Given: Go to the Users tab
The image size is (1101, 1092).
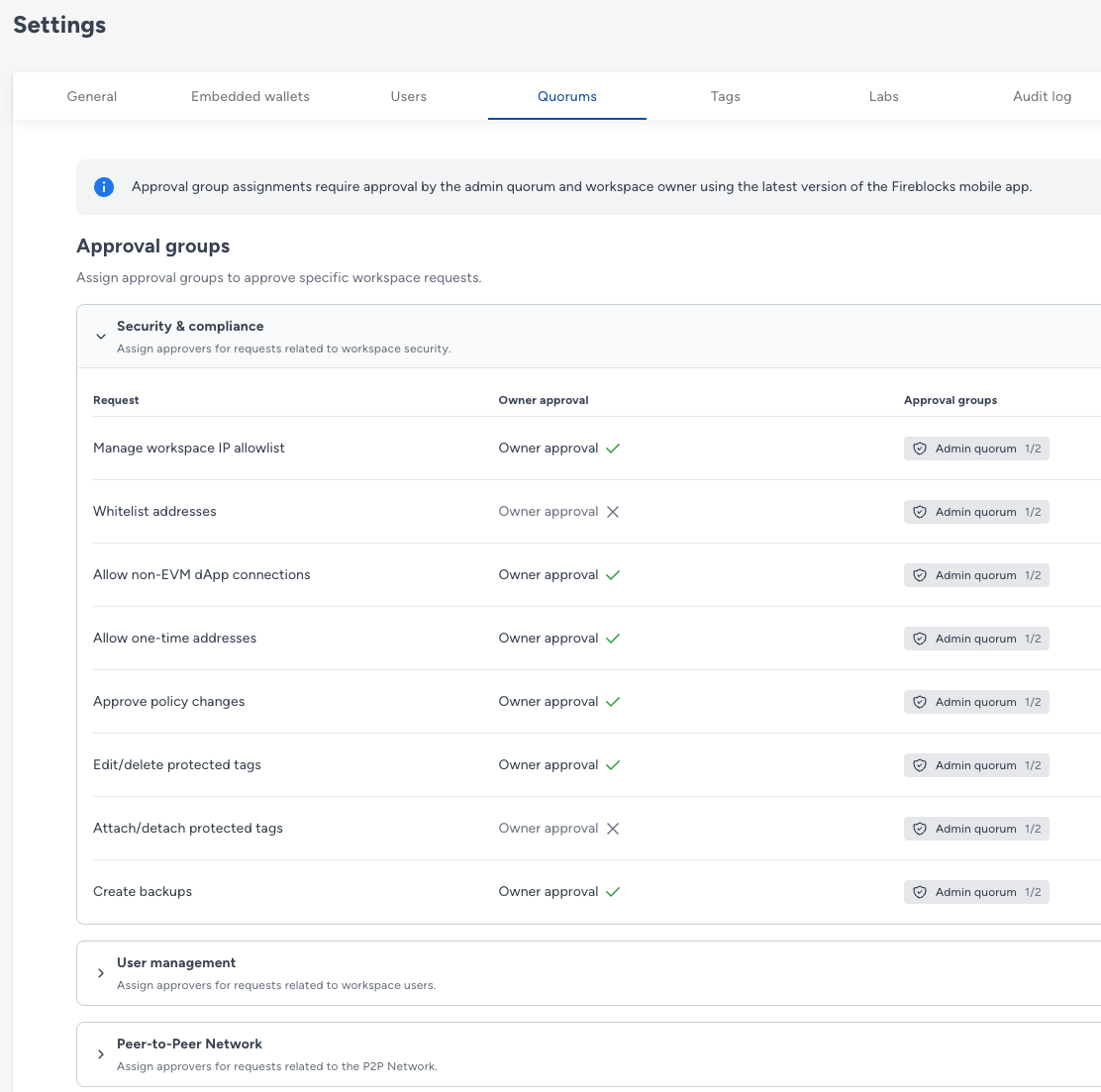Looking at the screenshot, I should click(409, 96).
